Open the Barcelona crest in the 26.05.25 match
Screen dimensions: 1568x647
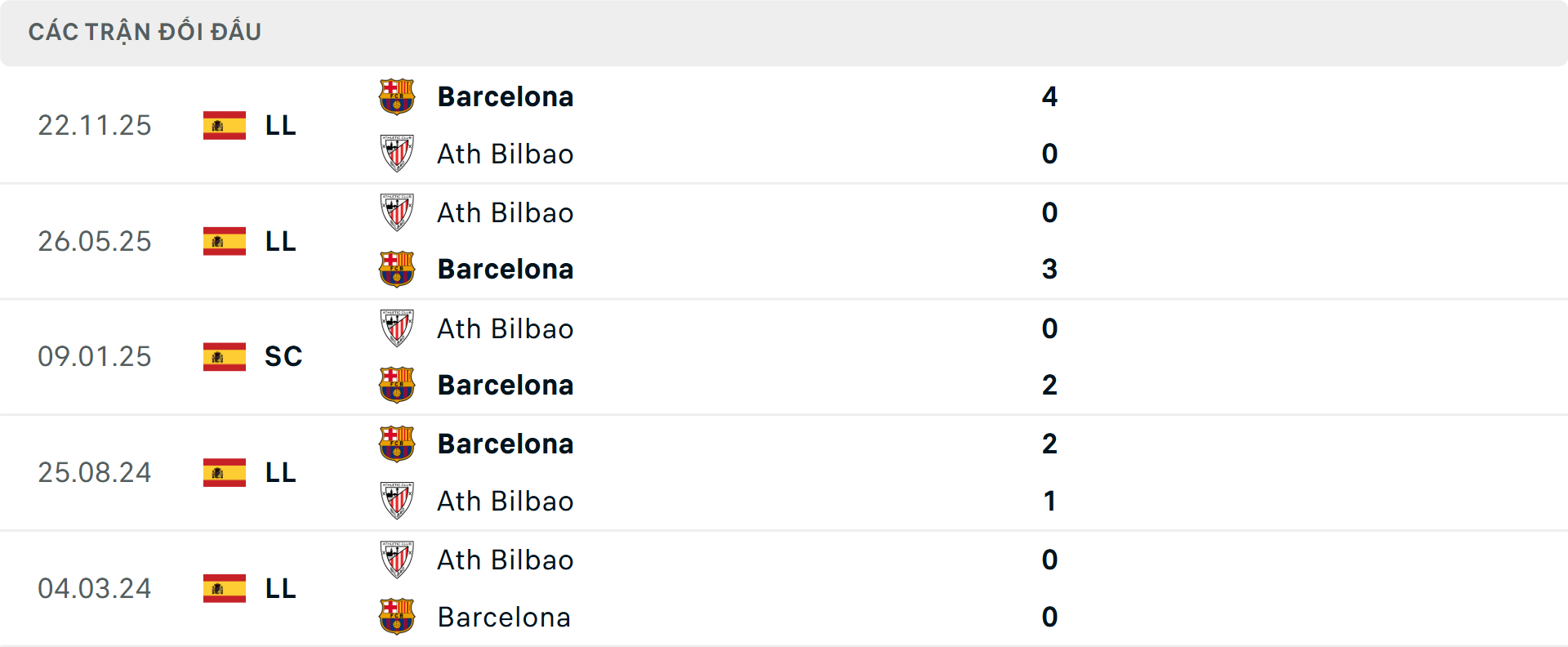point(398,269)
